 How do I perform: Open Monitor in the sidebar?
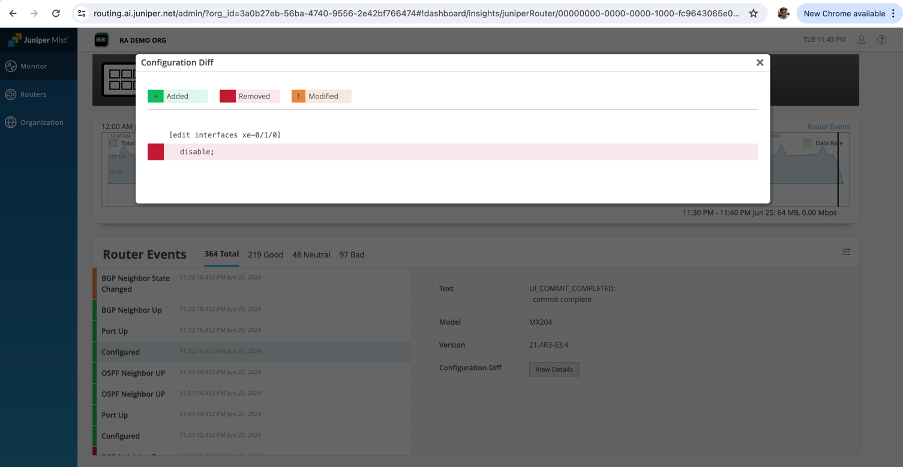click(x=39, y=66)
